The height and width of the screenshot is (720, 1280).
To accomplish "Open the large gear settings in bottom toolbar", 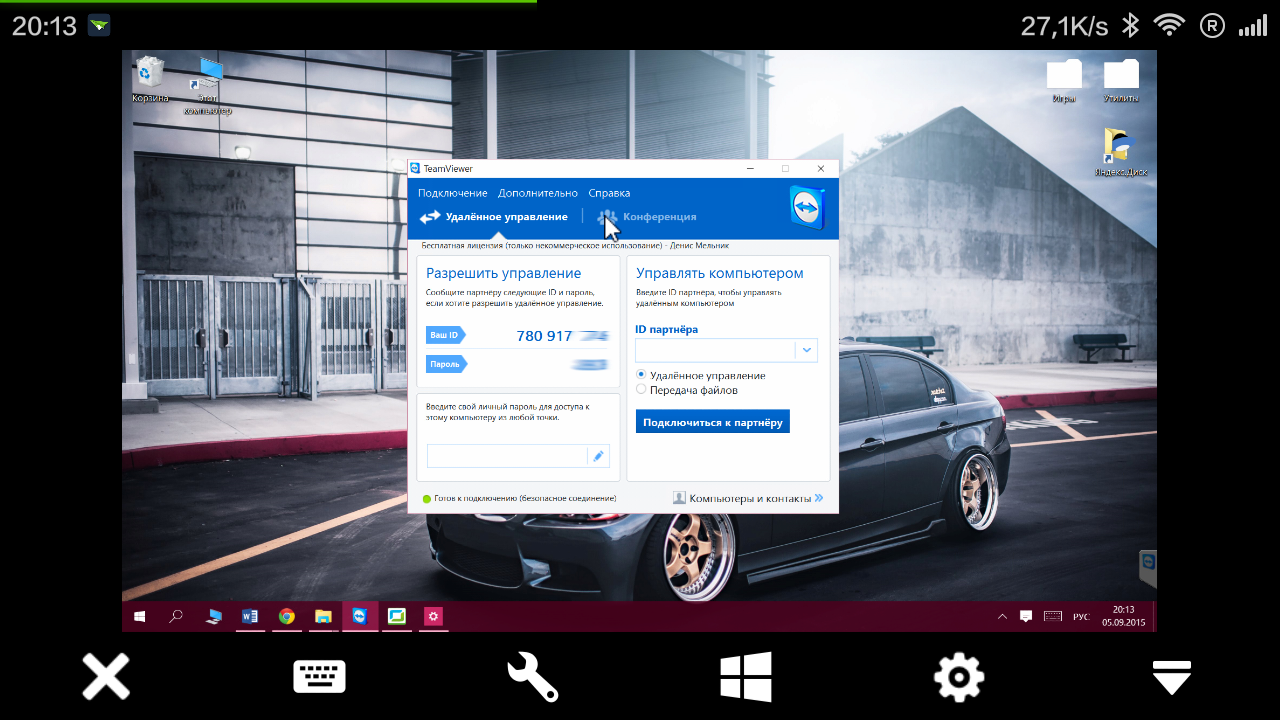I will click(959, 677).
